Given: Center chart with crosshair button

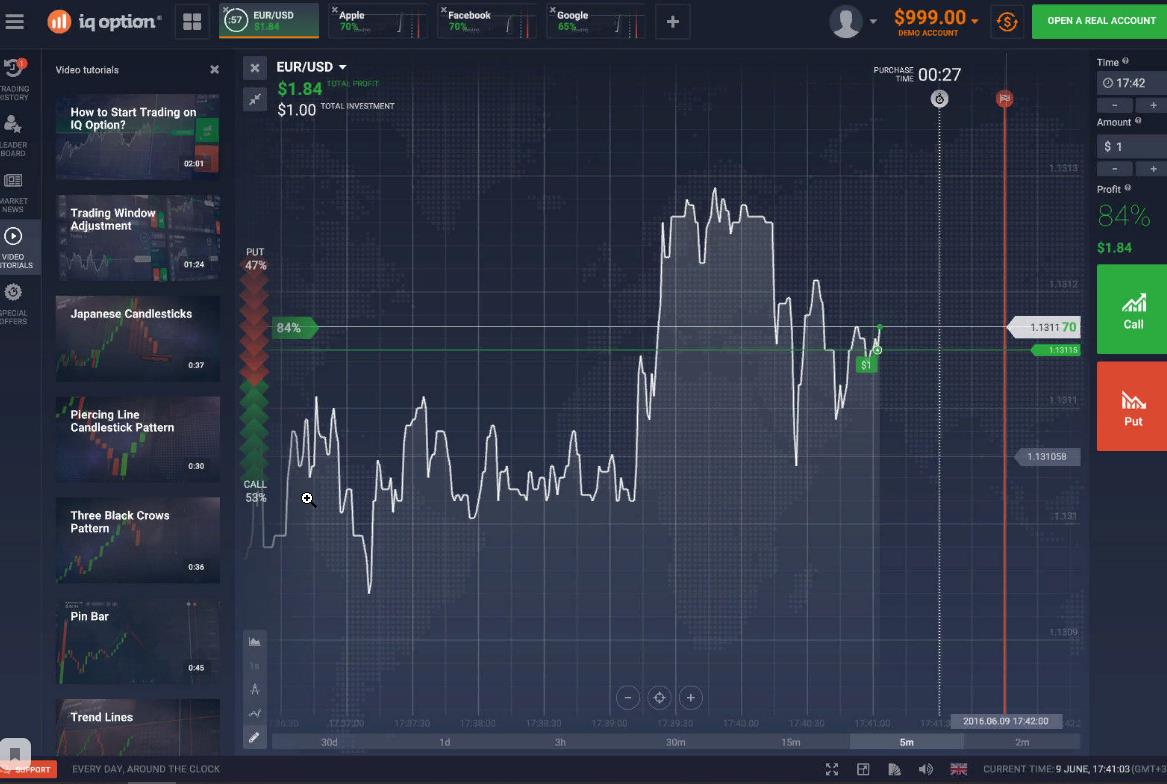Looking at the screenshot, I should click(x=659, y=698).
